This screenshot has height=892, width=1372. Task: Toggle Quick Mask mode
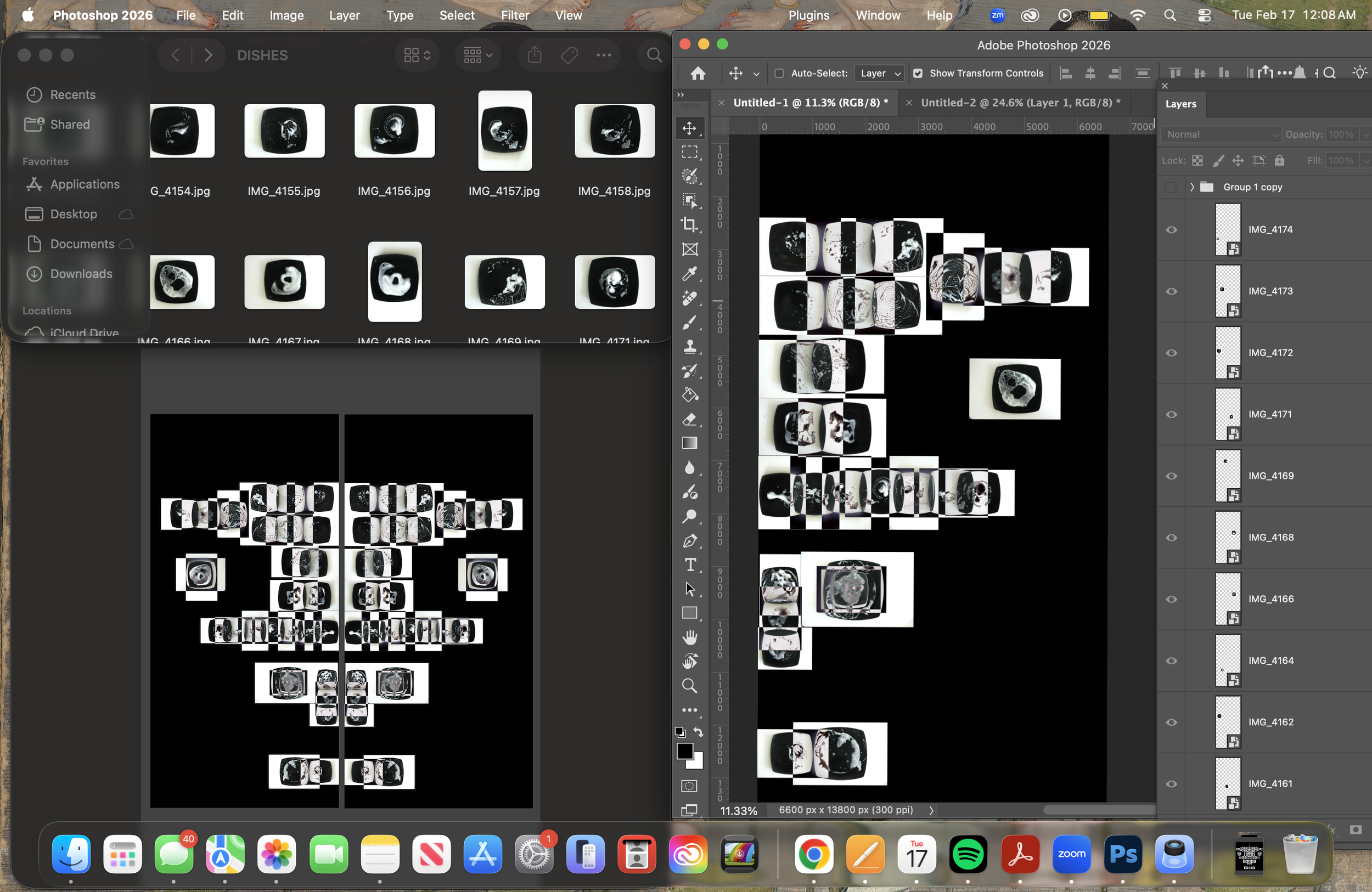tap(689, 786)
